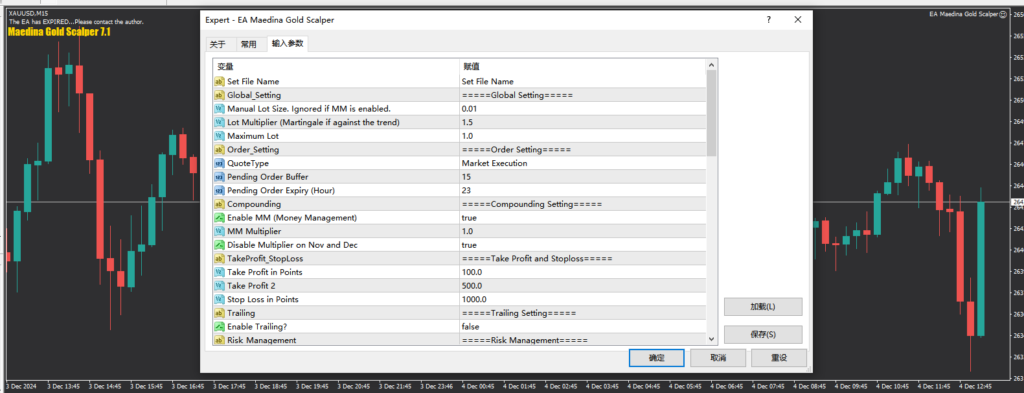
Task: Cancel with the 取消 button
Action: tap(718, 358)
